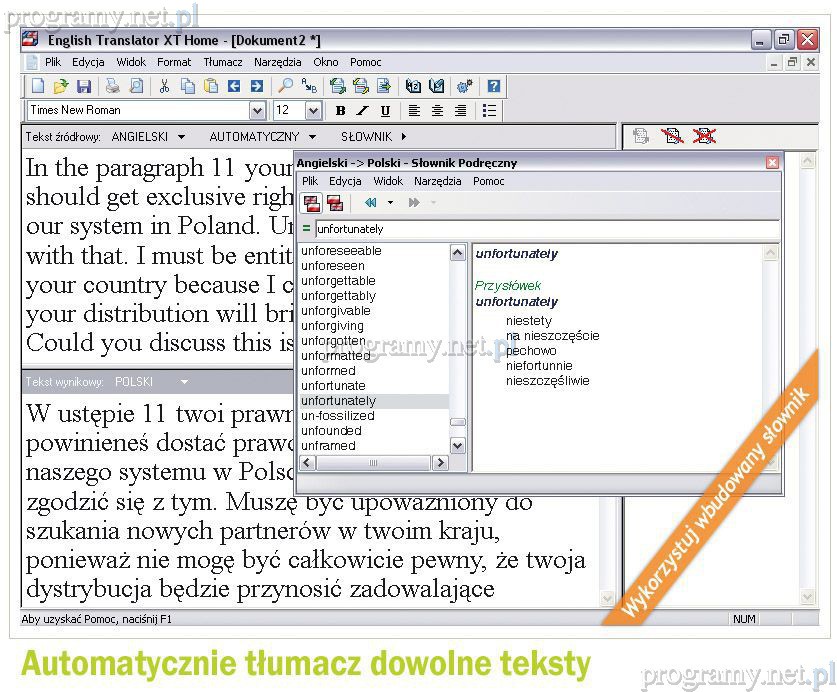Viewport: 837px width, 692px height.
Task: Open Narzędzia menu in dictionary window
Action: (437, 181)
